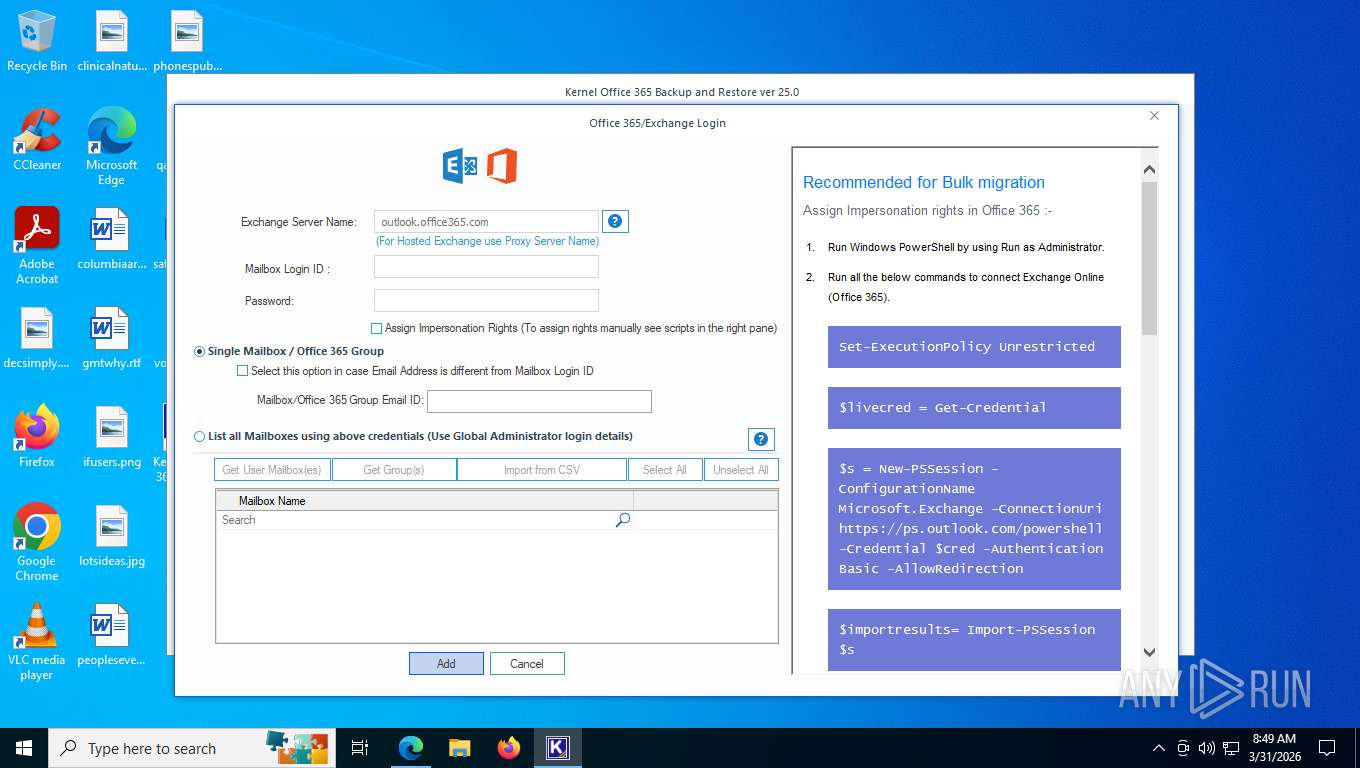Click the taskbar search box

[x=190, y=748]
